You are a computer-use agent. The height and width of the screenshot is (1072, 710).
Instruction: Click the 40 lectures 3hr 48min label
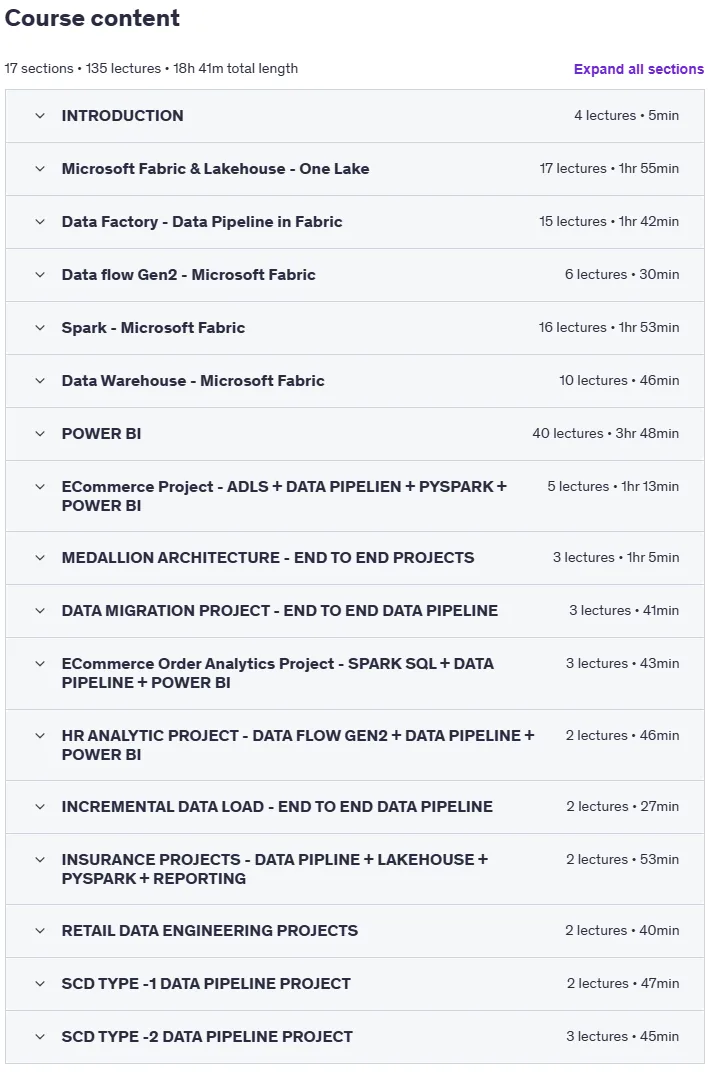coord(605,433)
